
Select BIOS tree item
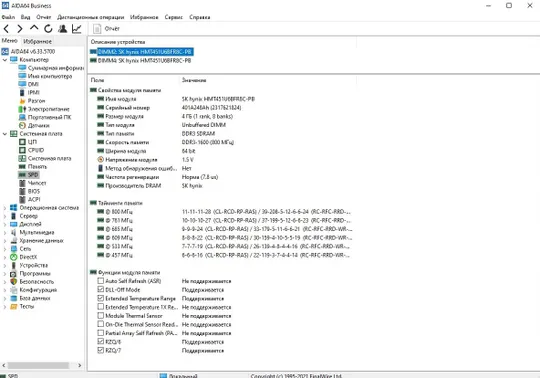coord(34,191)
